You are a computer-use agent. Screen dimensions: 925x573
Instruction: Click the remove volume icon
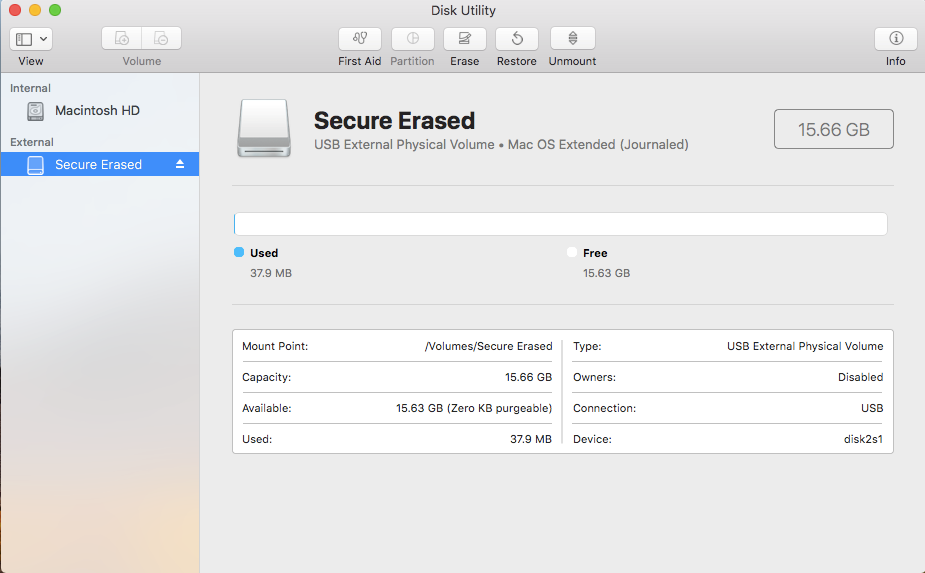[161, 39]
